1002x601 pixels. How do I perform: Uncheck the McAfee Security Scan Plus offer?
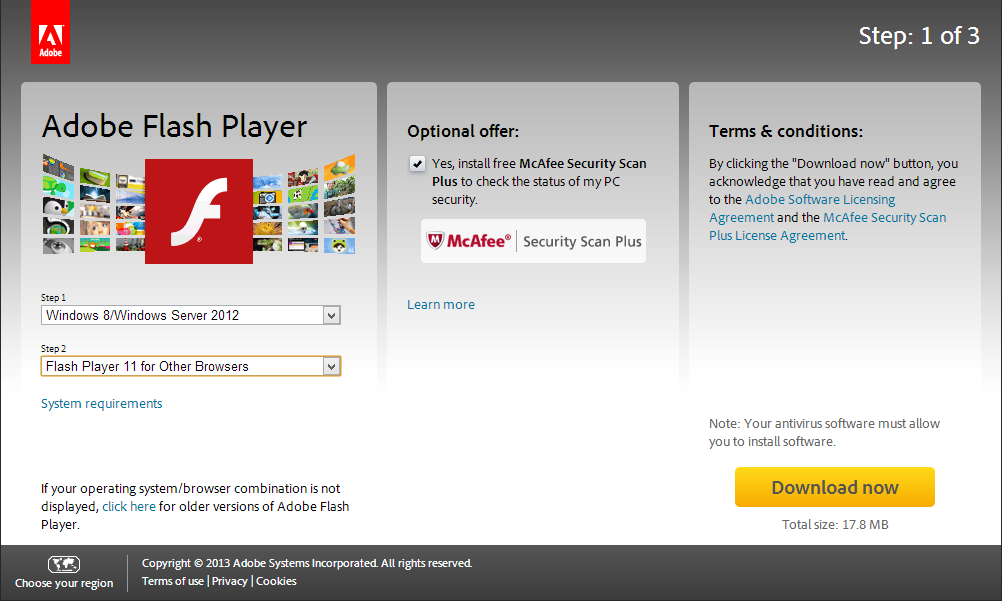417,164
